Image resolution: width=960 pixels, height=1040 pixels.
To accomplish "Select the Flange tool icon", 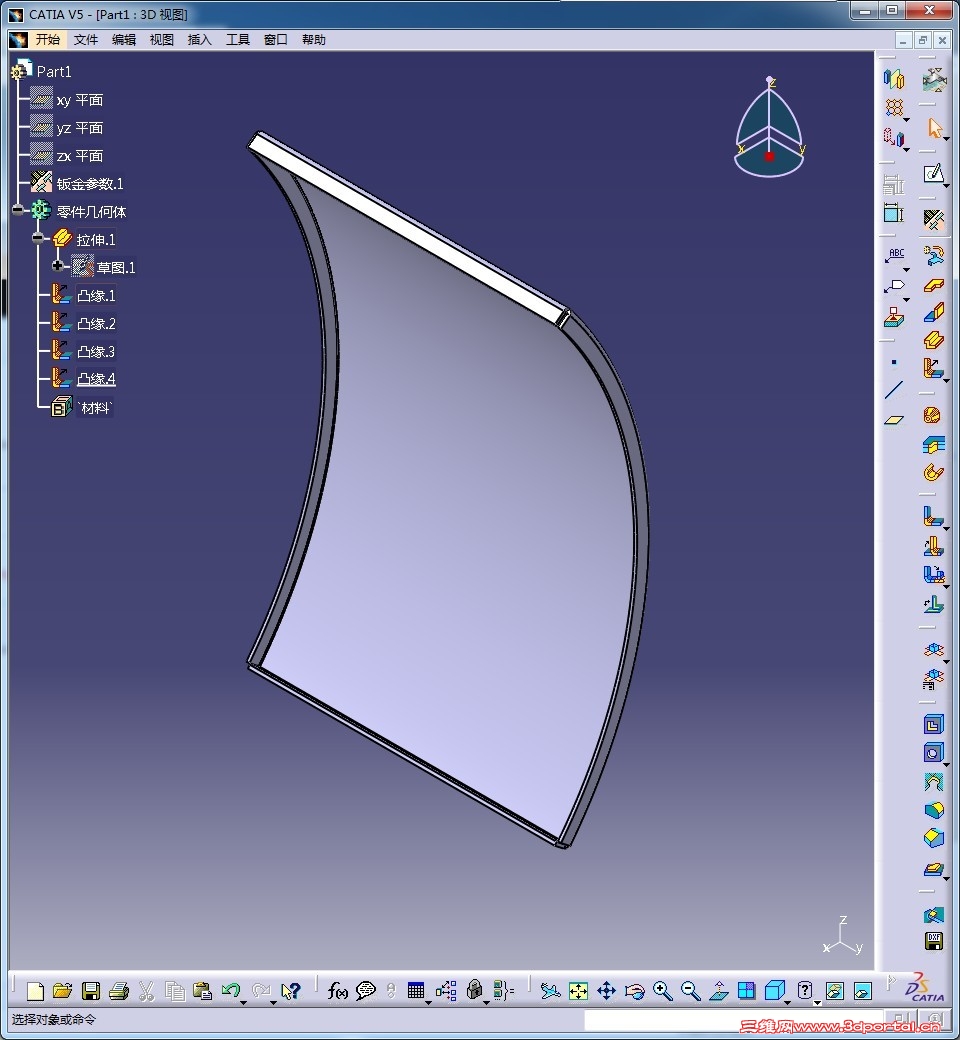I will [x=933, y=368].
